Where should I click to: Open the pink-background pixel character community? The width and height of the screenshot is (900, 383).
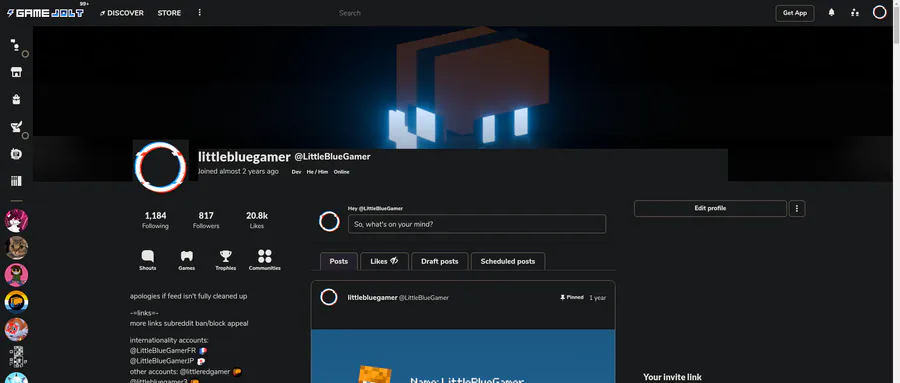click(x=16, y=275)
